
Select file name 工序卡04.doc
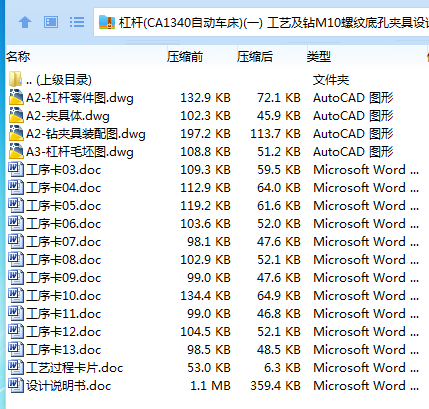point(63,188)
